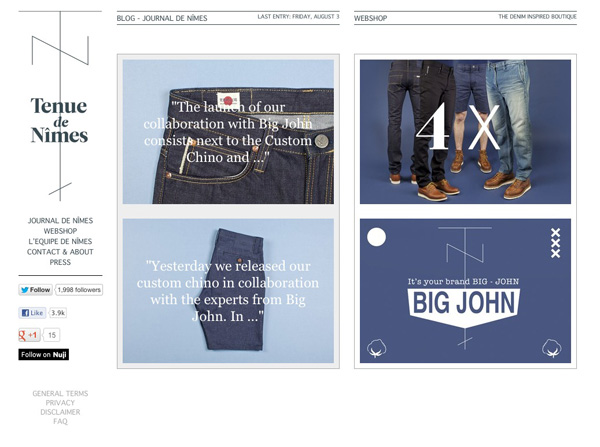
Task: Click the white circle on Big John banner
Action: coord(377,237)
